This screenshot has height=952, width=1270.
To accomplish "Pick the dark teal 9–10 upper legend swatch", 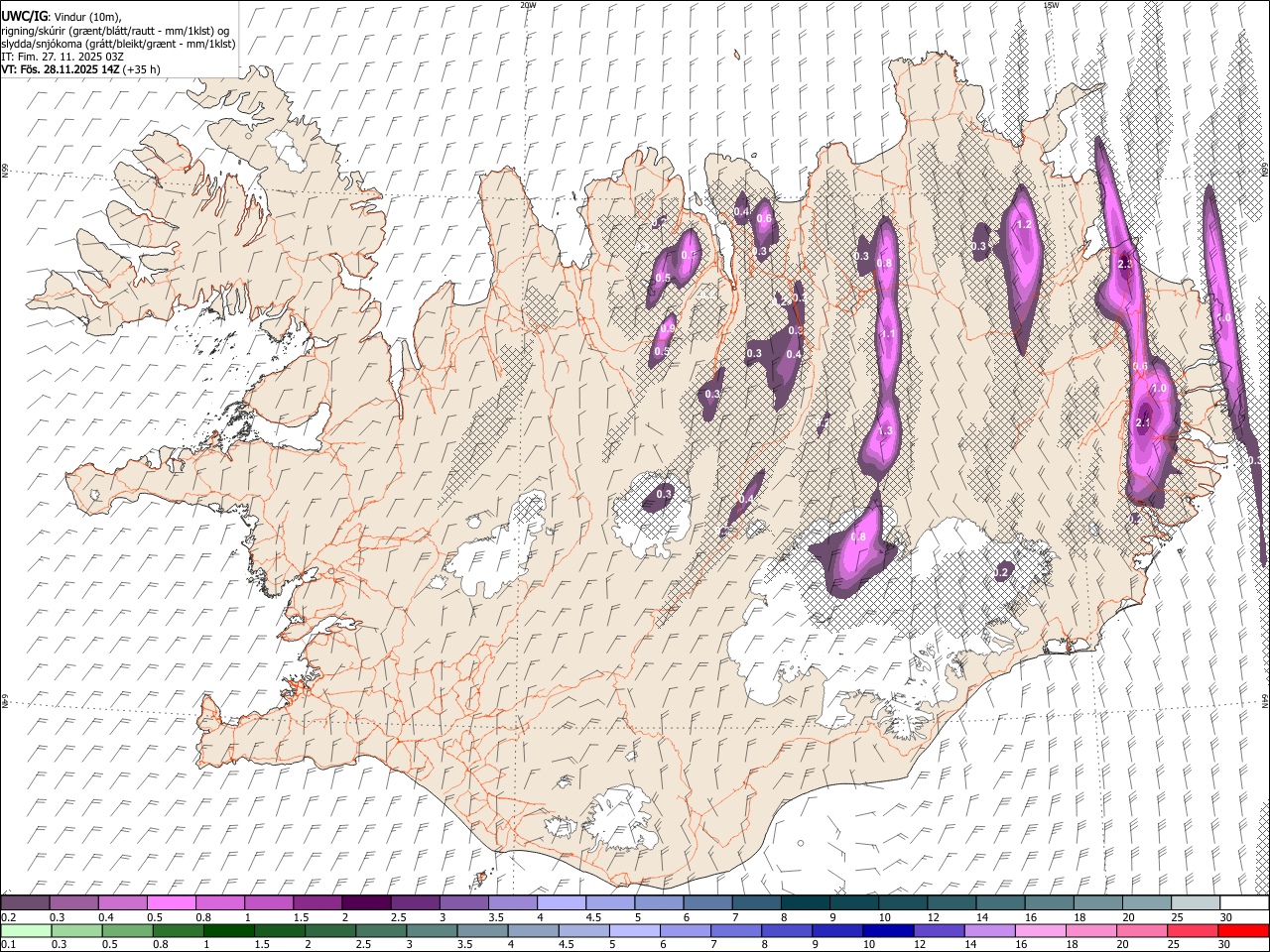I will (854, 903).
